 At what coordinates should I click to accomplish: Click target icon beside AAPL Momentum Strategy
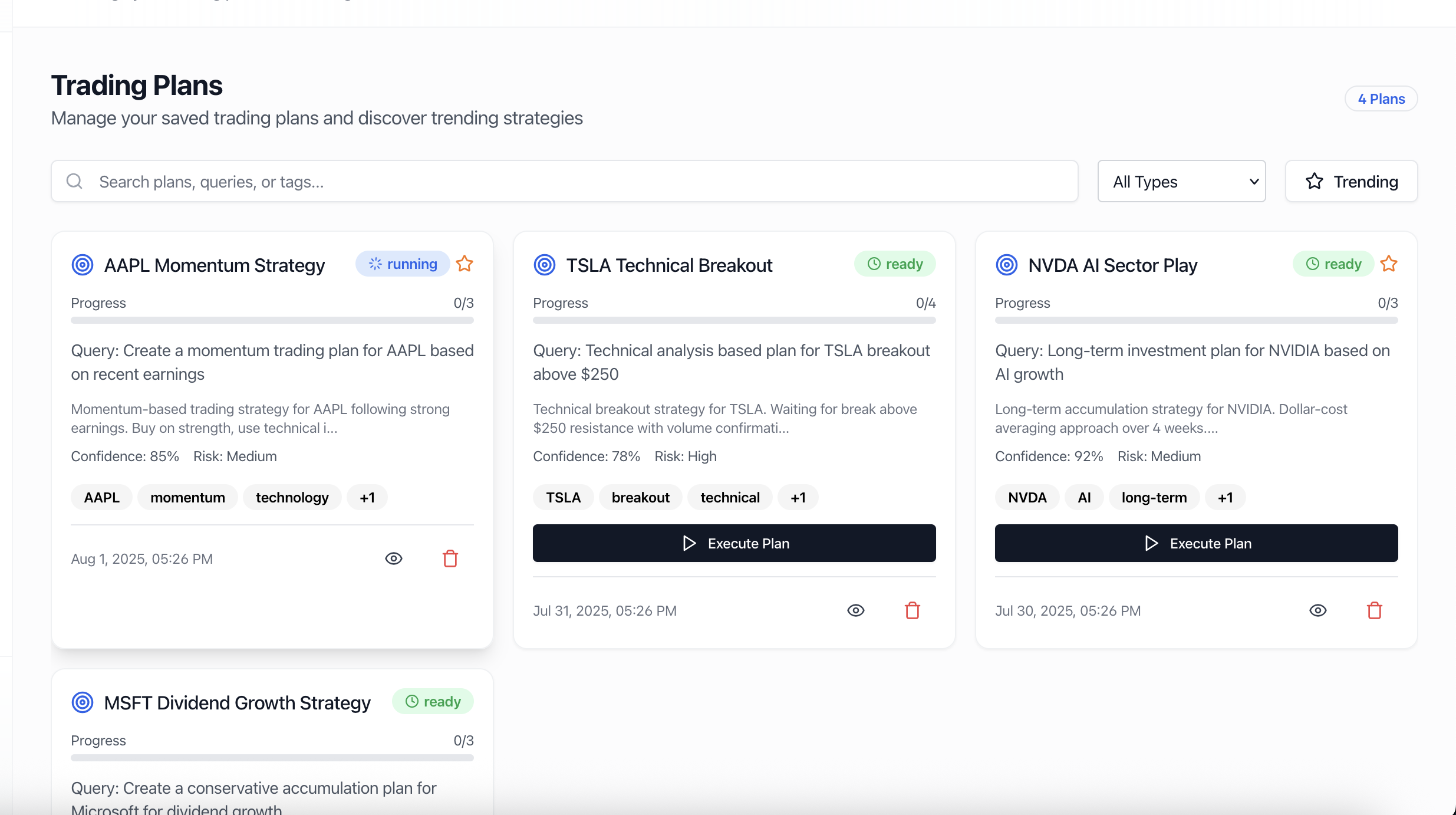coord(83,265)
